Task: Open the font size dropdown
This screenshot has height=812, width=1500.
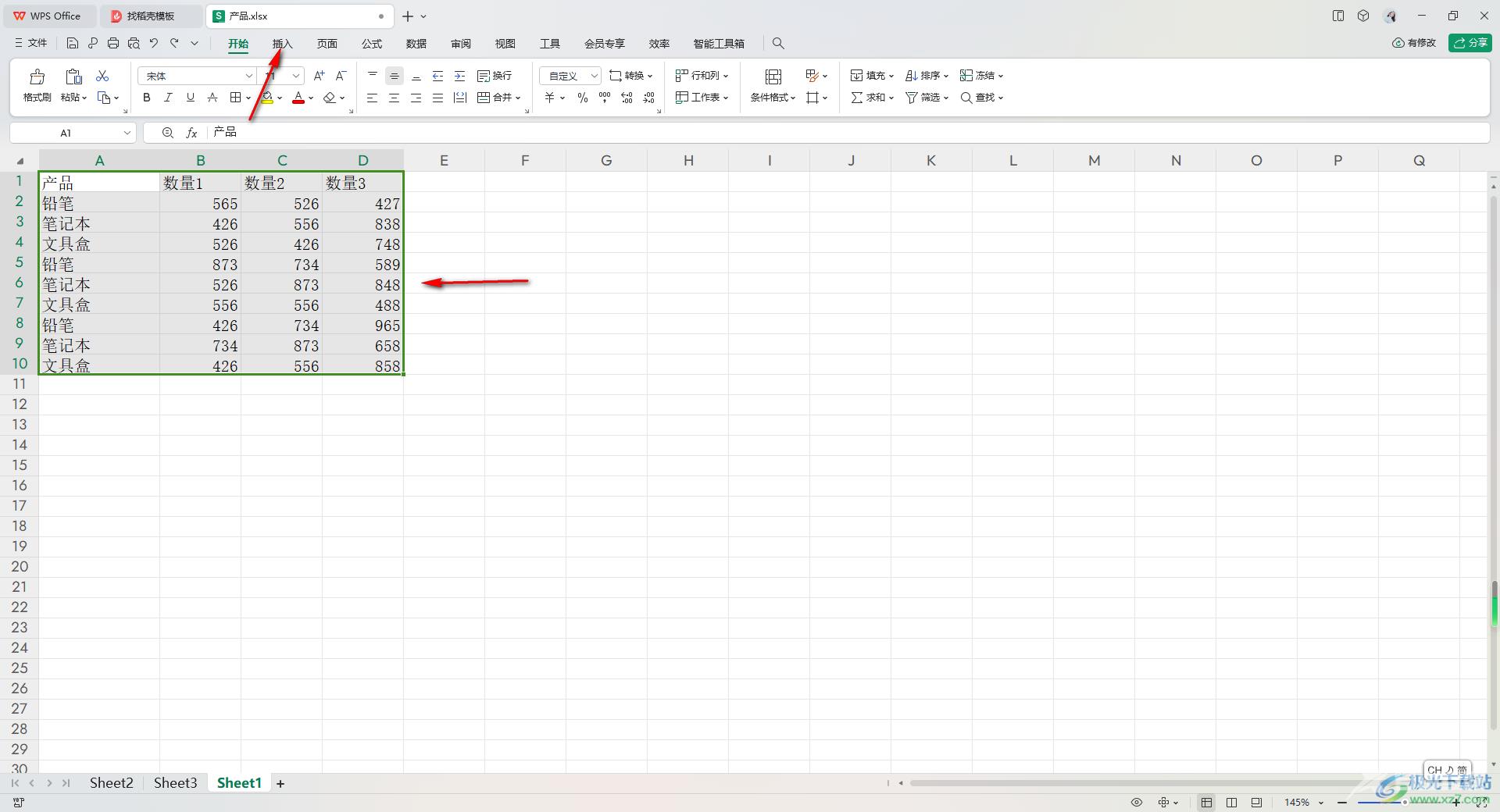Action: coord(296,76)
